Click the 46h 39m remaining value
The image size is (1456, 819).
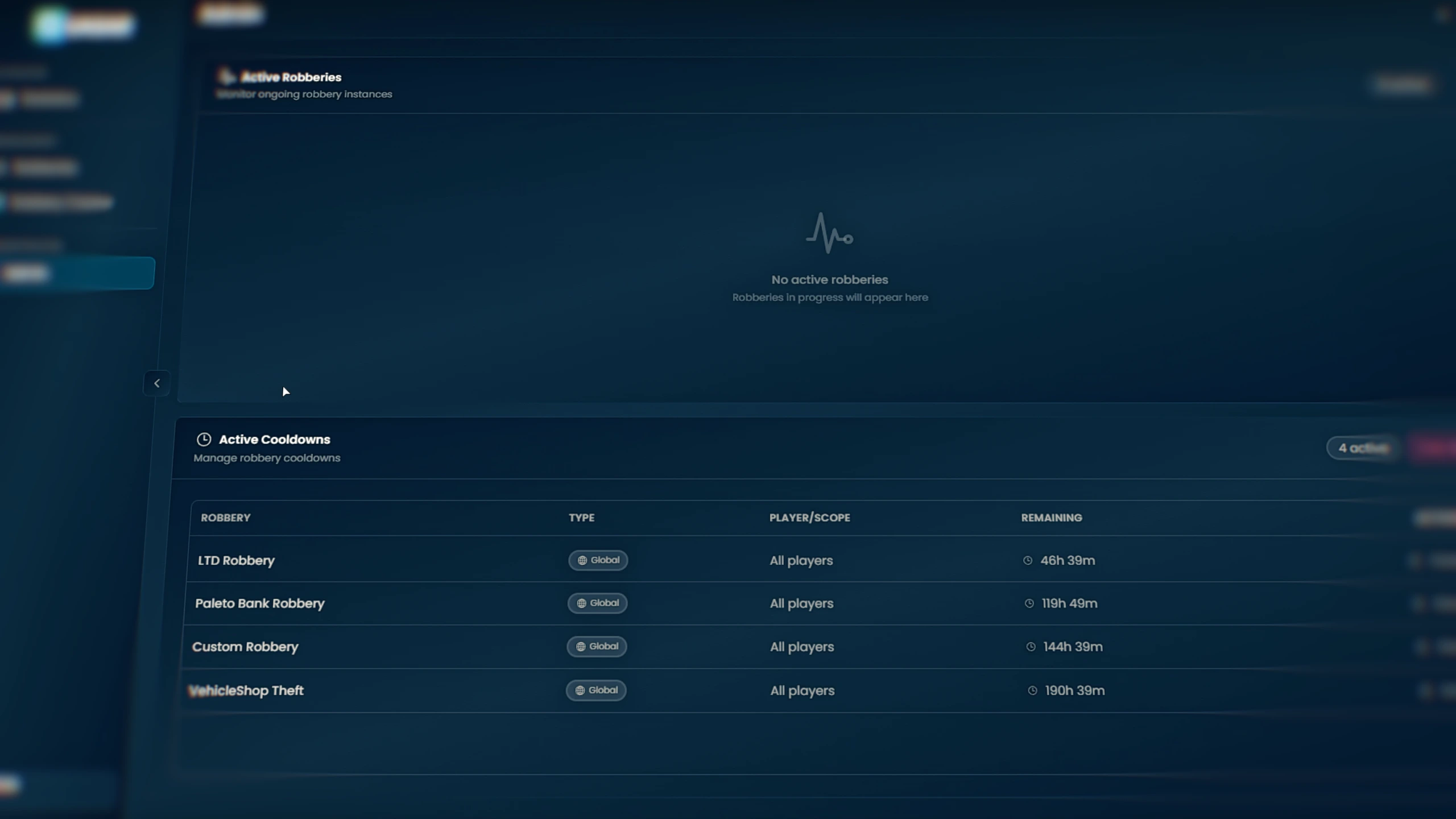tap(1068, 560)
